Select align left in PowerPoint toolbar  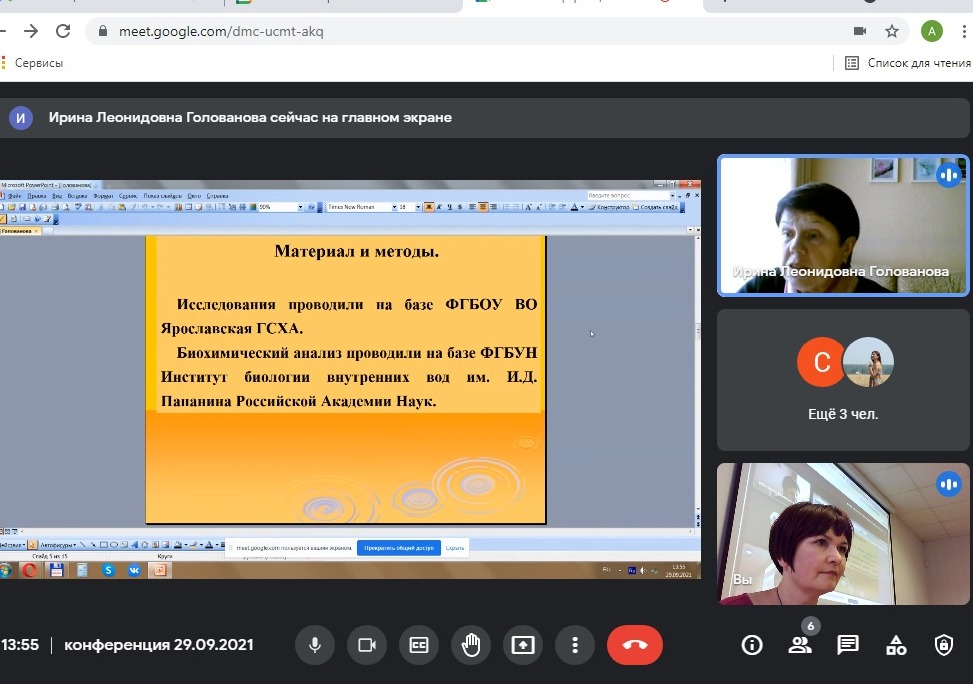tap(472, 207)
